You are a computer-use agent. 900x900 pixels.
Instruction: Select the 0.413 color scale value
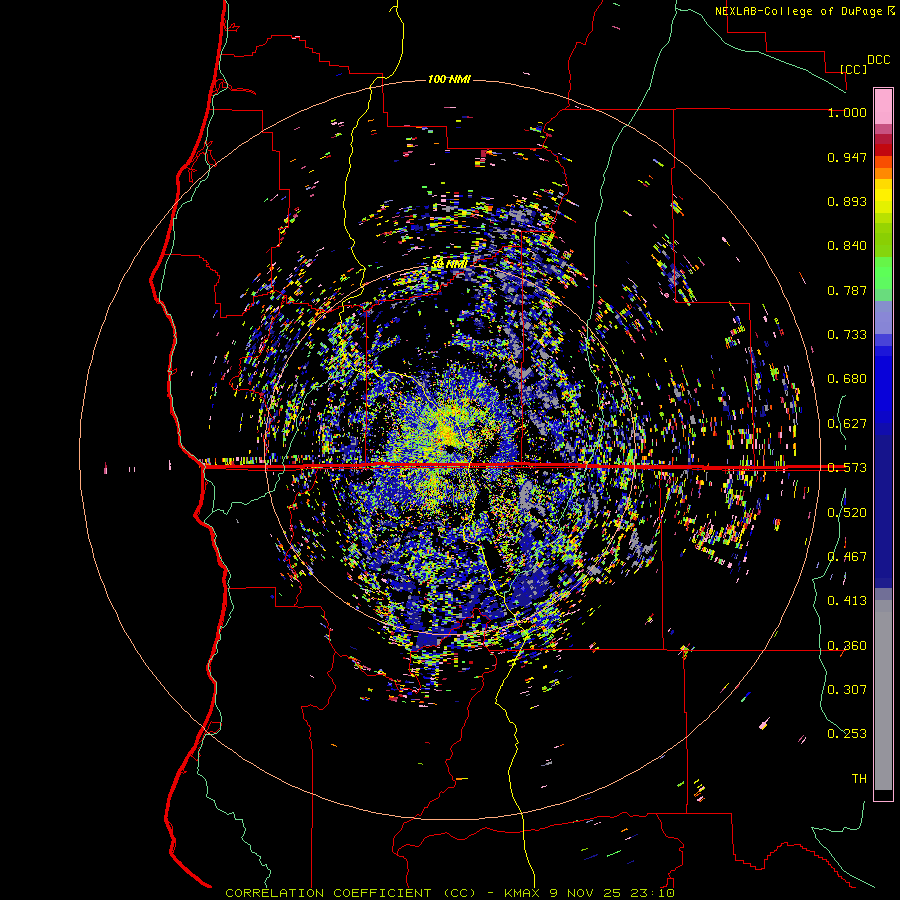coord(847,601)
